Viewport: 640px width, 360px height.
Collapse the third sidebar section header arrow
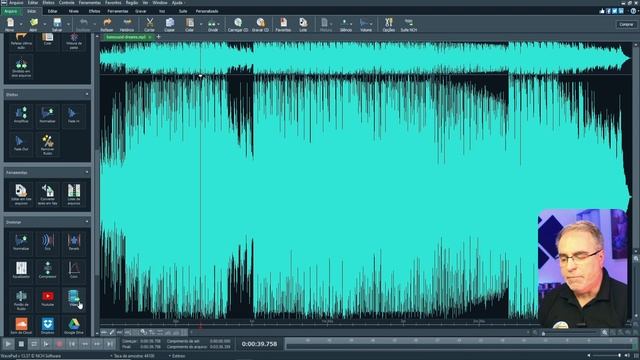[87, 222]
